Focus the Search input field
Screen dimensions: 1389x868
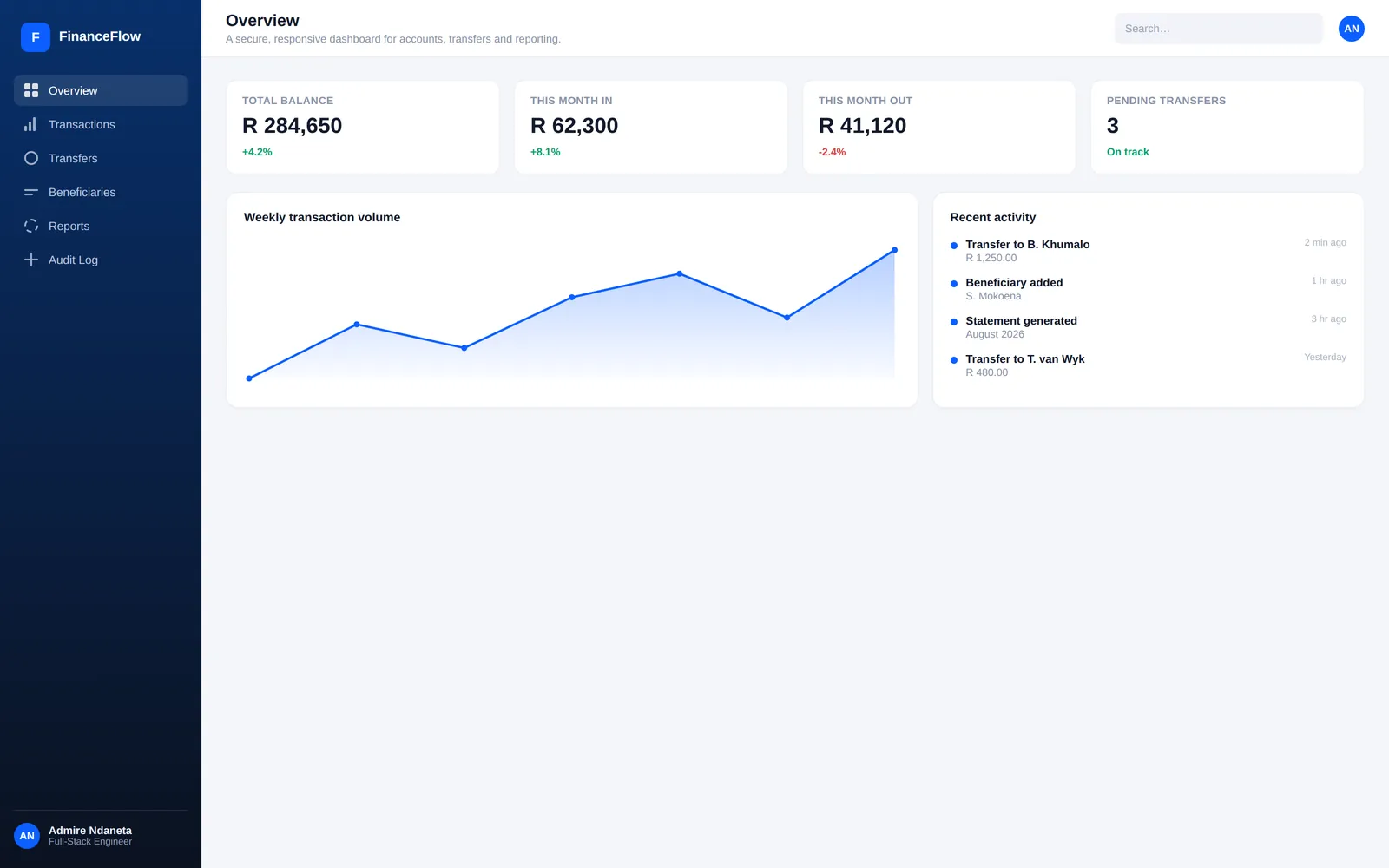(x=1219, y=29)
